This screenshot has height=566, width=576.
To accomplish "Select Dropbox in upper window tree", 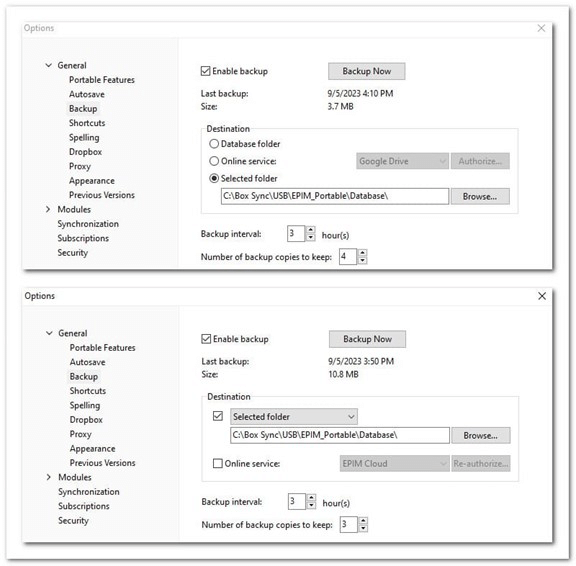I will click(x=85, y=152).
